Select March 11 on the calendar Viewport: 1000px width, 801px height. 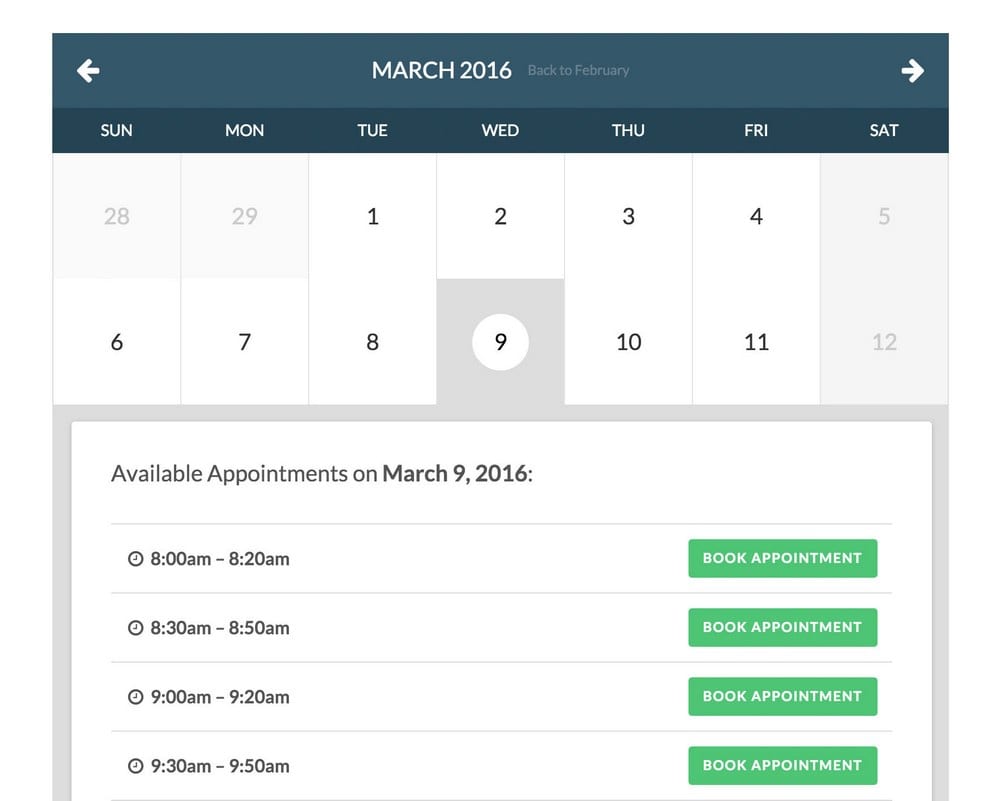pyautogui.click(x=756, y=342)
